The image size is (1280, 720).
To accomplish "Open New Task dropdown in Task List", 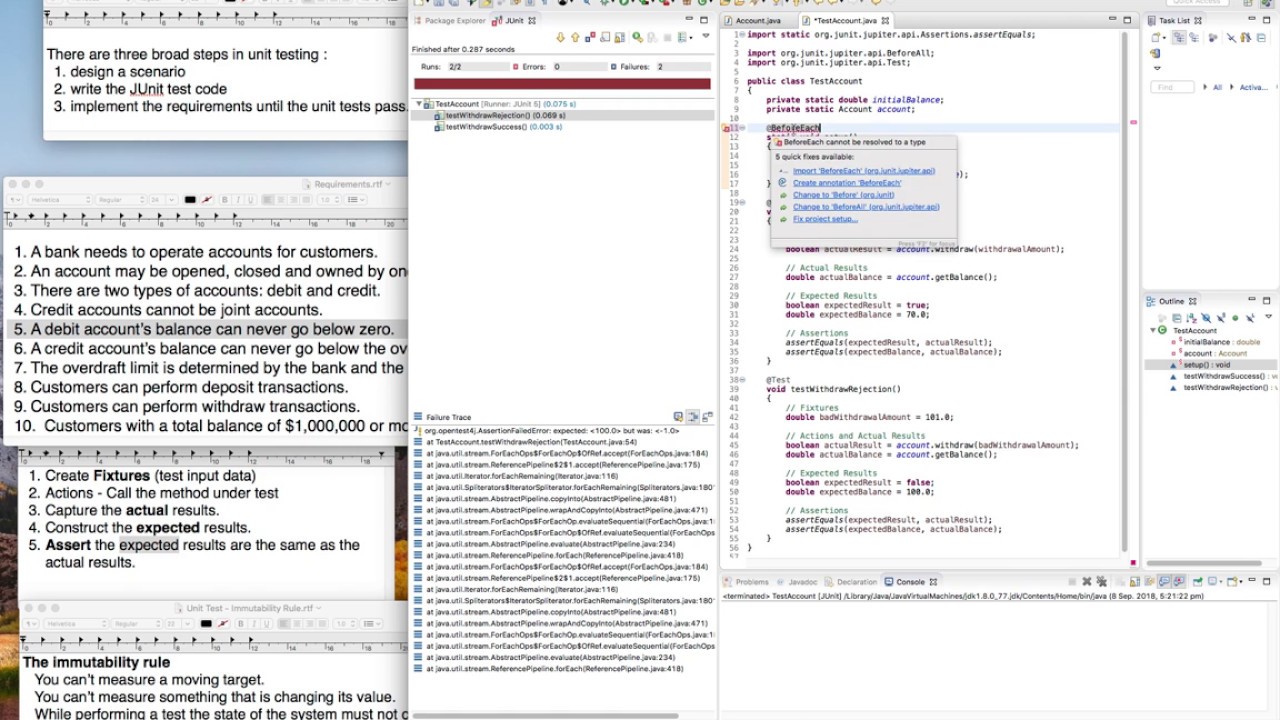I will pyautogui.click(x=1164, y=37).
